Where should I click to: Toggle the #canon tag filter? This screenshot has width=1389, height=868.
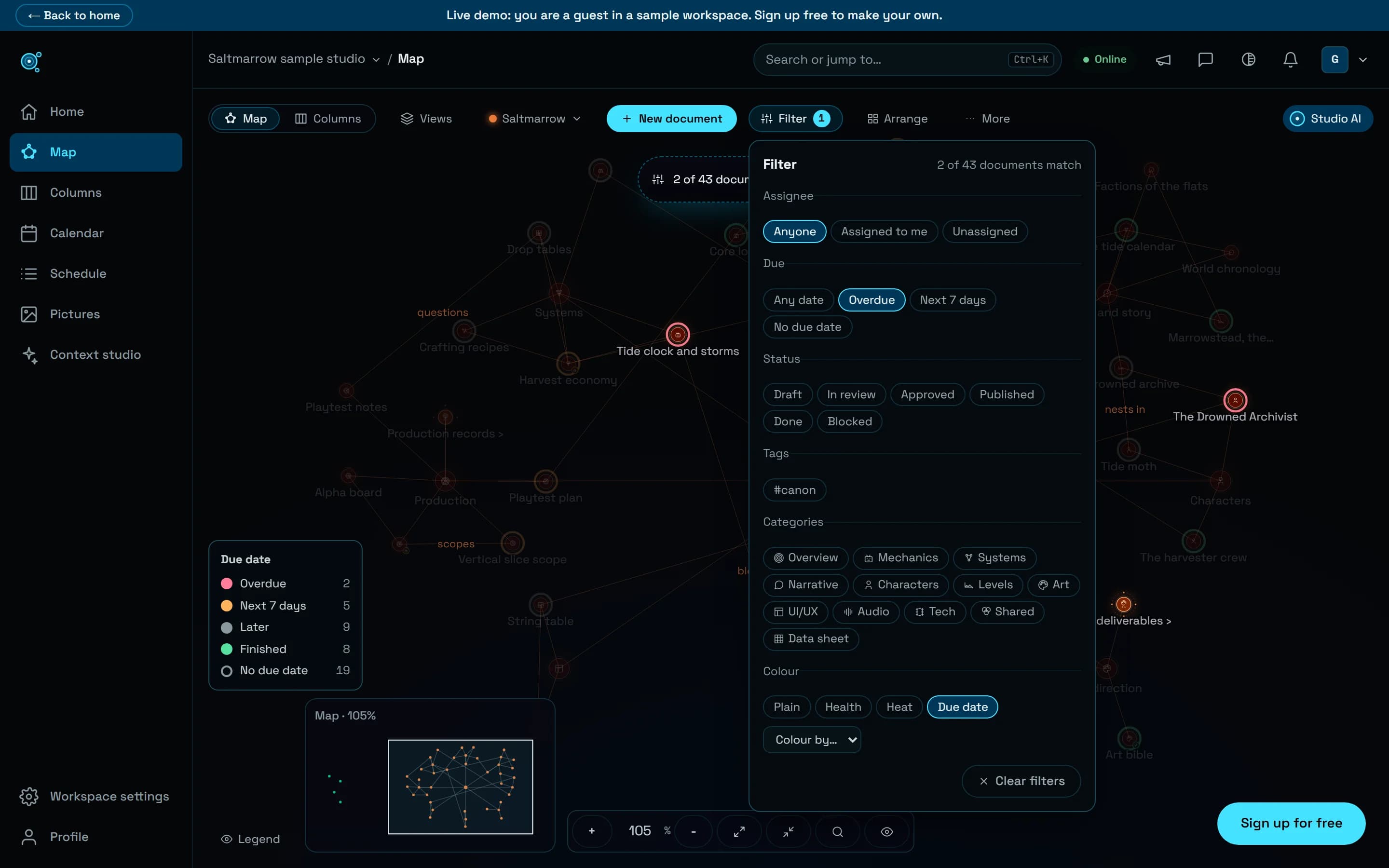click(x=794, y=489)
